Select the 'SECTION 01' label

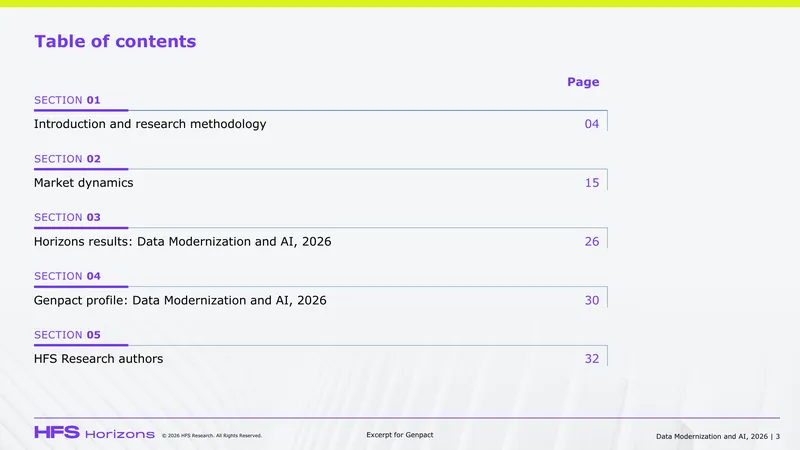point(67,100)
